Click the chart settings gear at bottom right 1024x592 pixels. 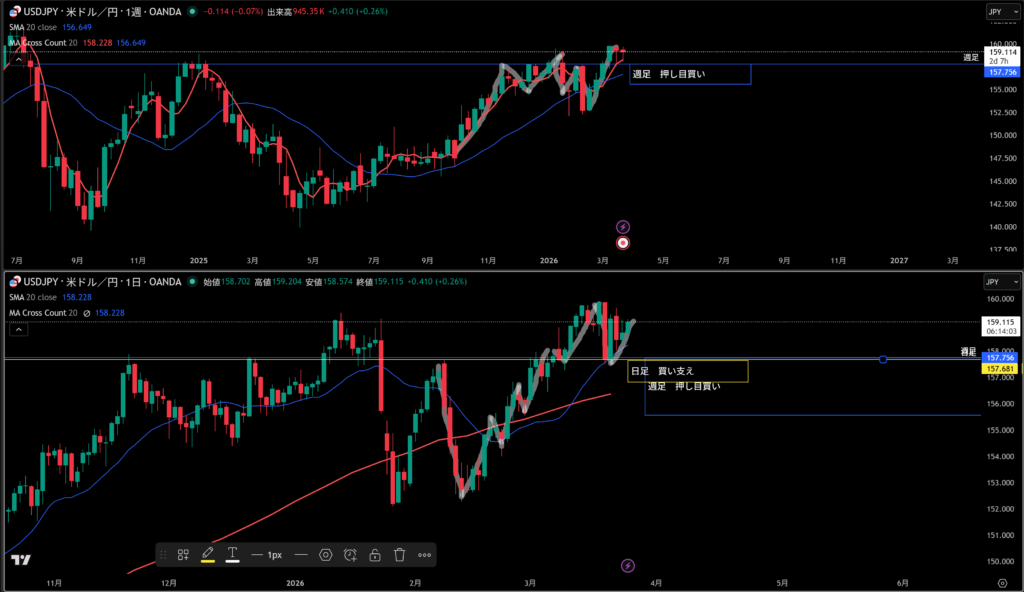click(x=1002, y=580)
